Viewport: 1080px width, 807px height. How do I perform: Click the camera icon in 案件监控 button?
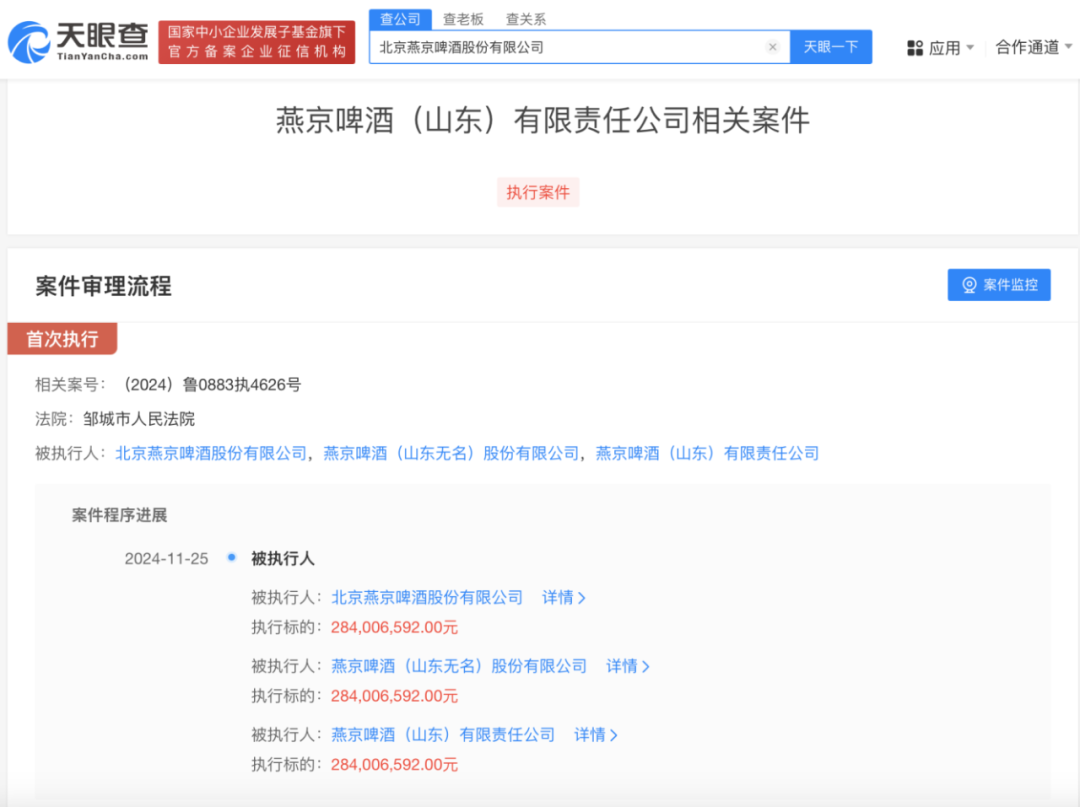[969, 285]
